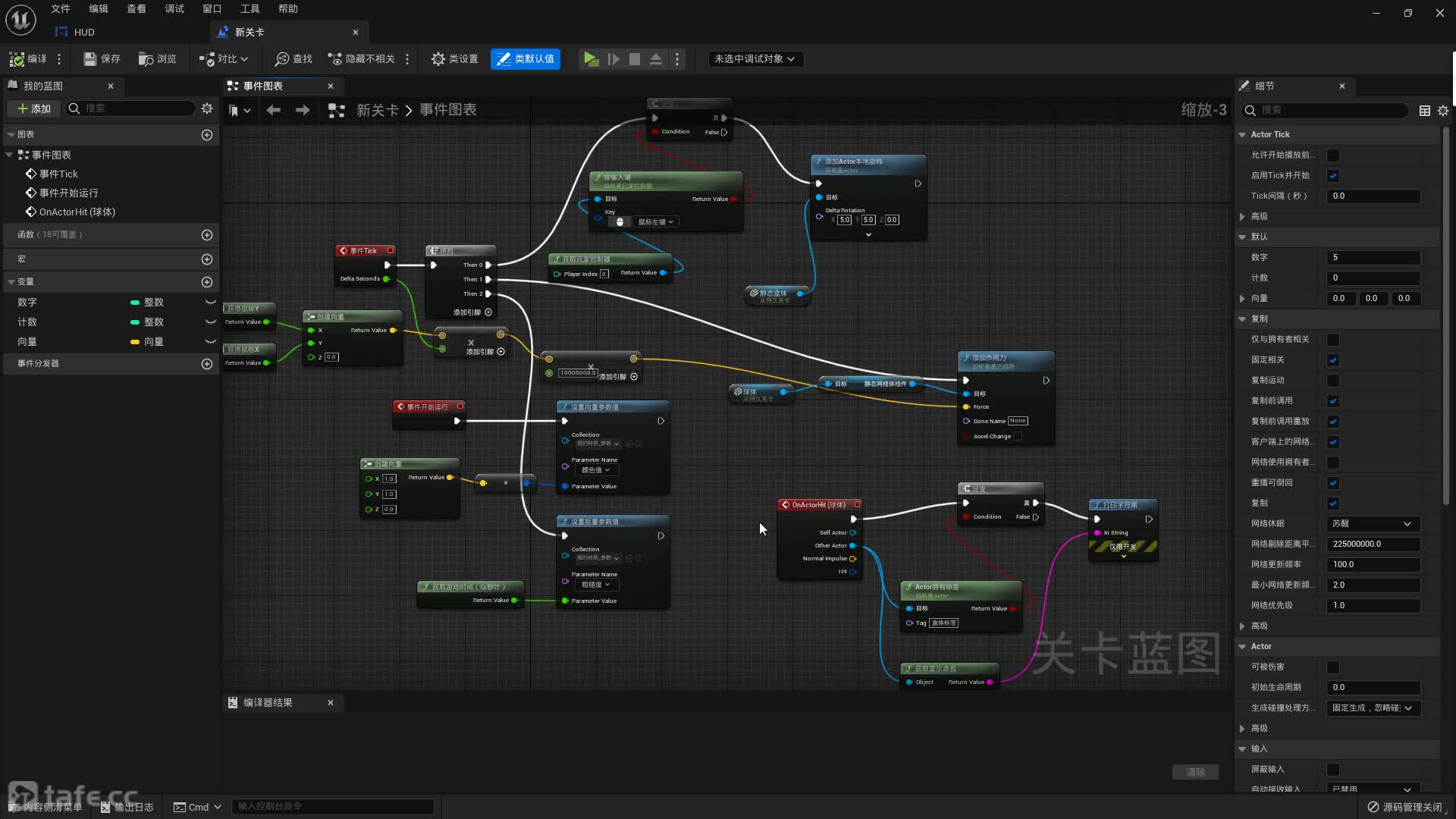Switch to the HUD tab

[76, 33]
